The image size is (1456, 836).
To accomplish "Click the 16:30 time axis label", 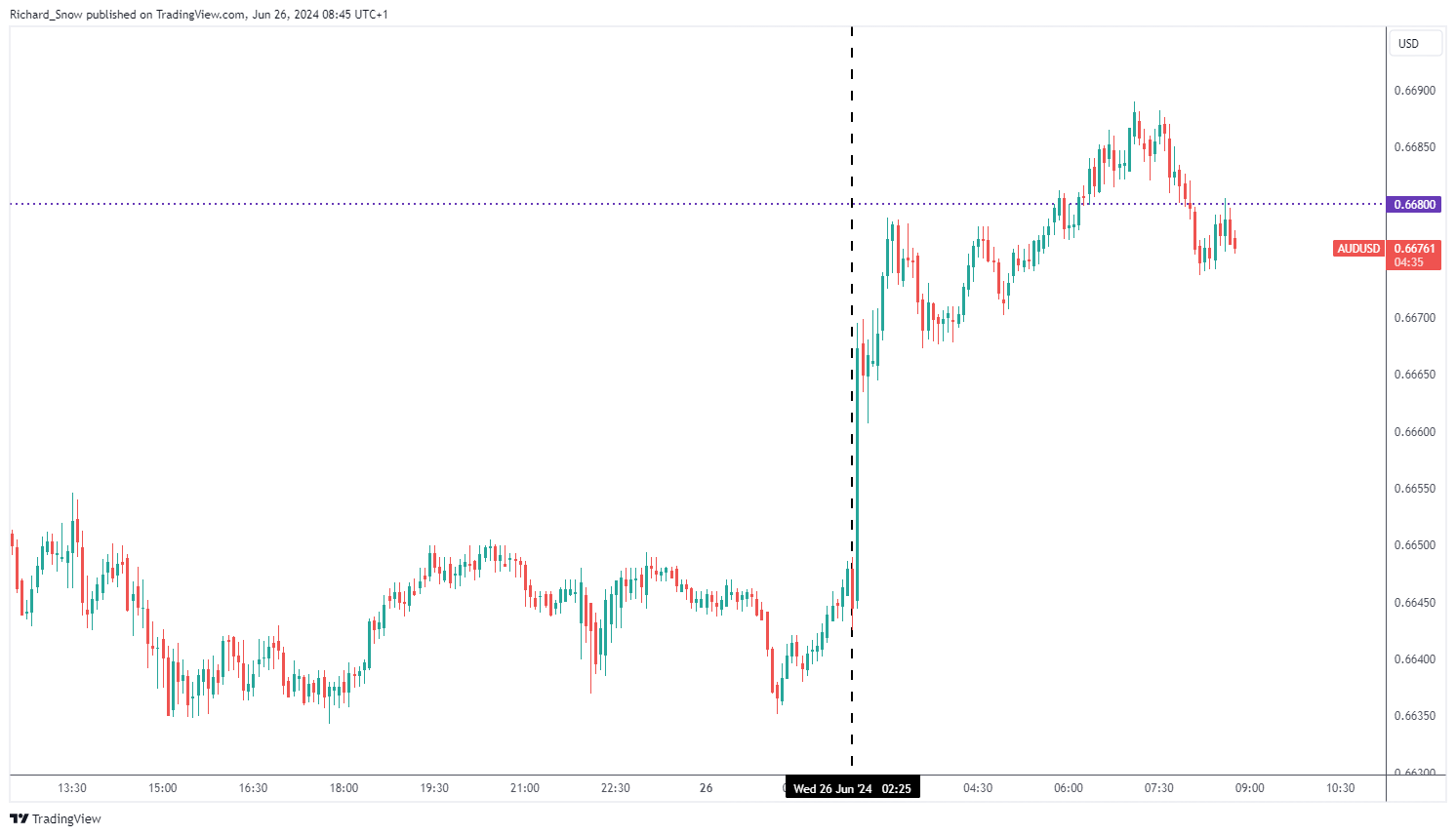I will [x=253, y=788].
